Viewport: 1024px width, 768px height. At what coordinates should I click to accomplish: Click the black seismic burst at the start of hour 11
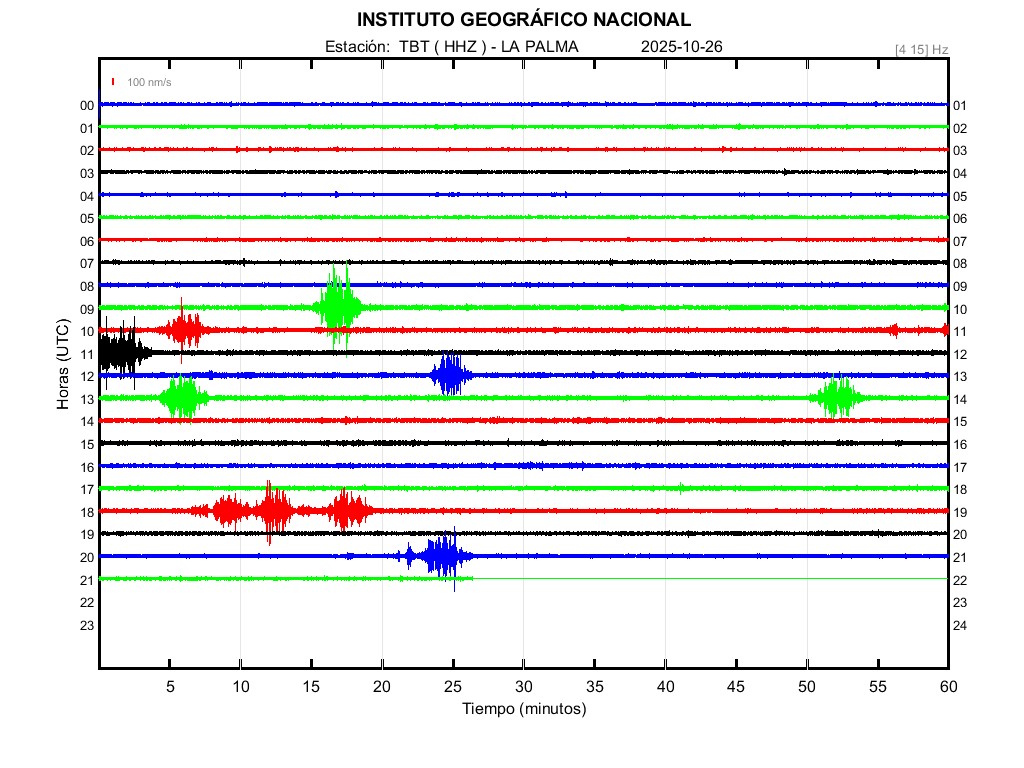coord(120,351)
